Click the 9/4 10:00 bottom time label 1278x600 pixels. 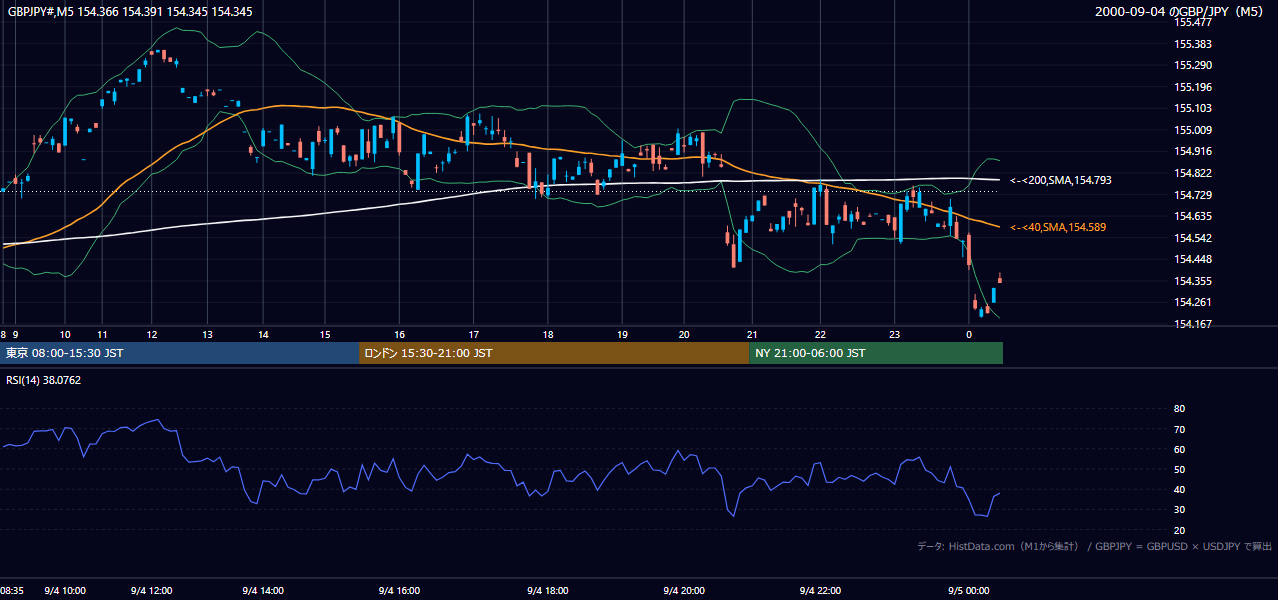tap(66, 591)
